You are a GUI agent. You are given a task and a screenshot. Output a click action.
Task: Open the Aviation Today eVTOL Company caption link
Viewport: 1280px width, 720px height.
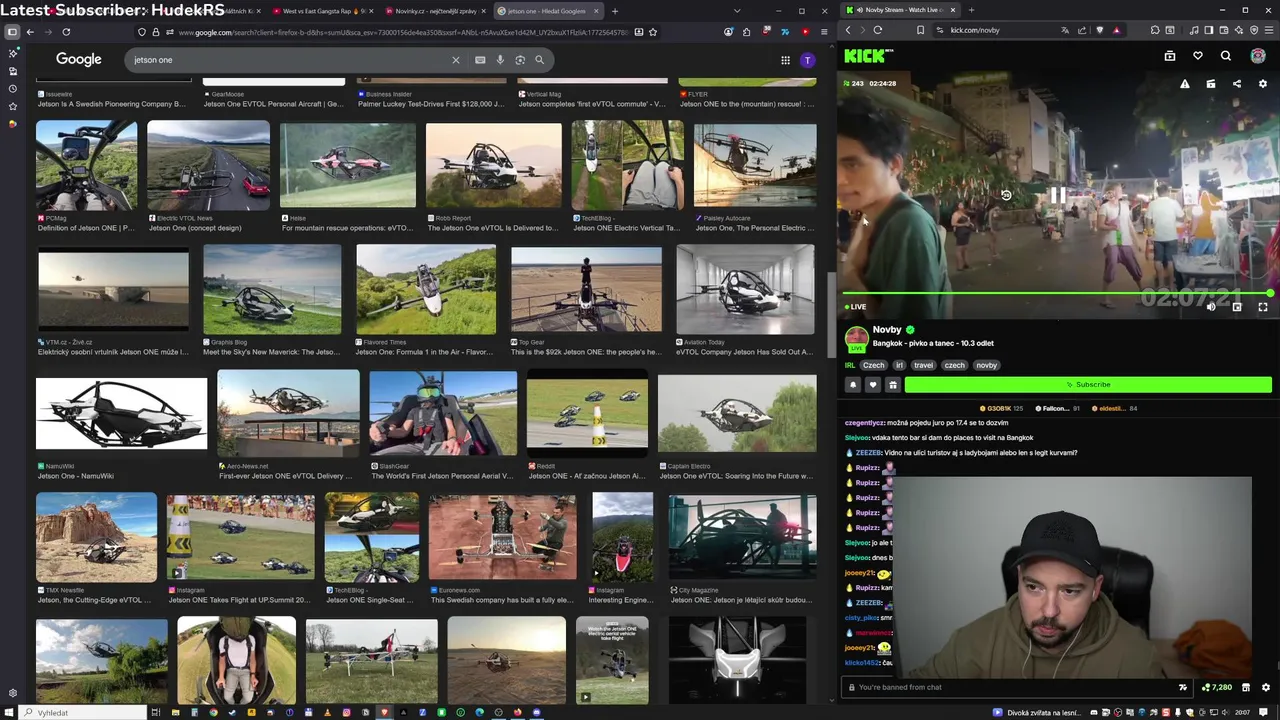click(743, 352)
